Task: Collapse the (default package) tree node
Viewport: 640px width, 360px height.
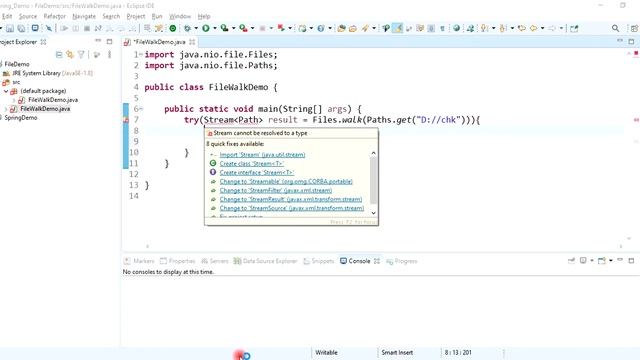Action: coord(6,91)
